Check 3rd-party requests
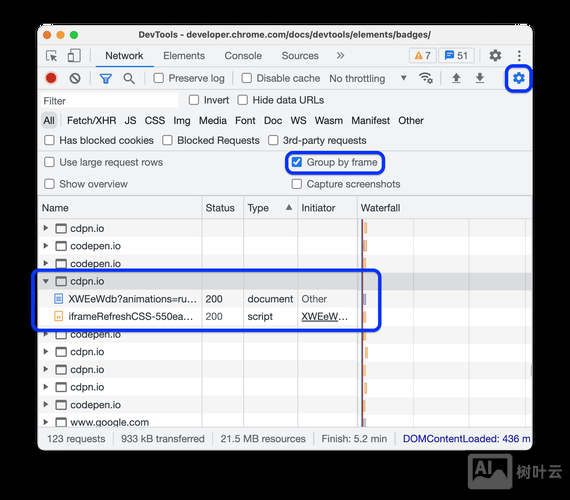Screen dimensions: 570x500 (273, 140)
